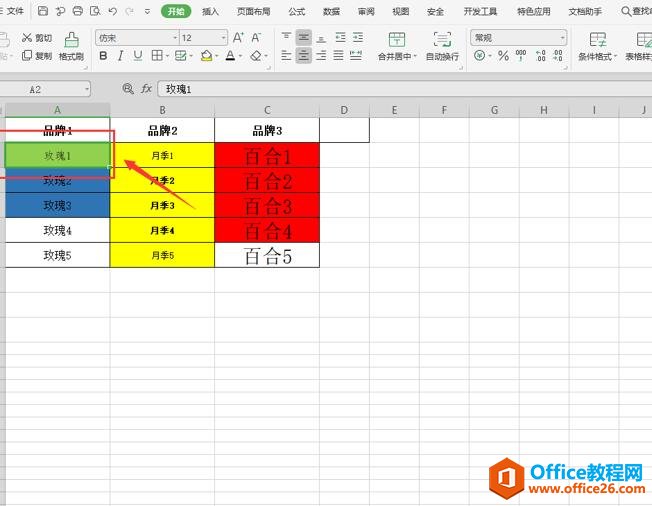Open the 特色应用 tab
The width and height of the screenshot is (652, 506).
(x=533, y=12)
